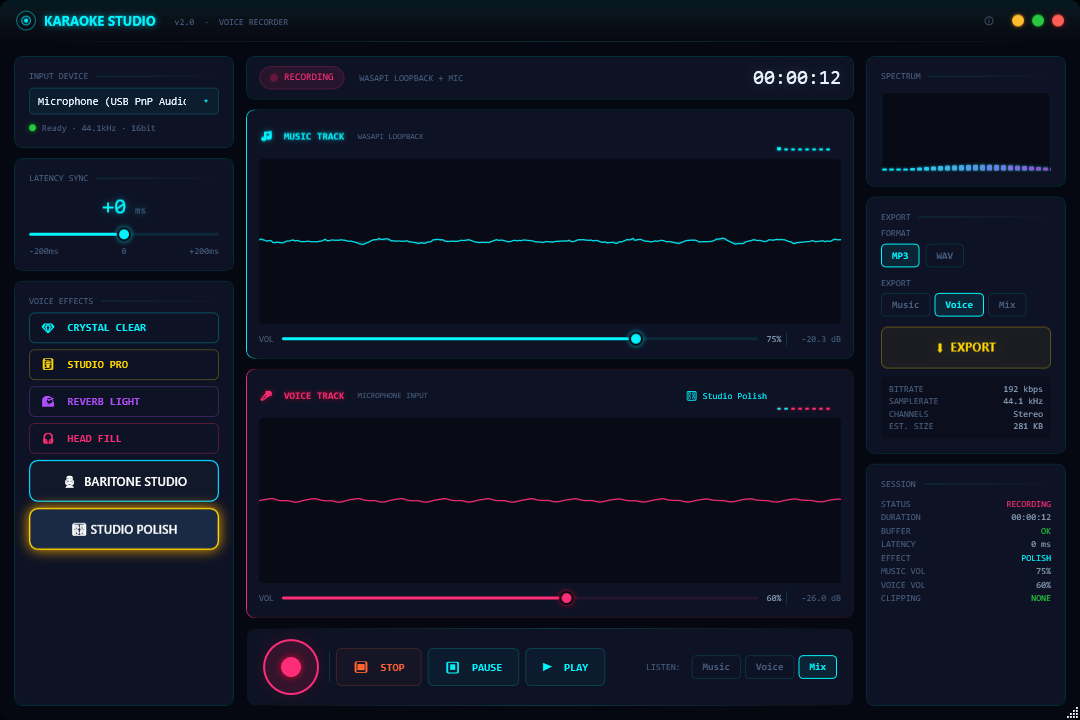1080x720 pixels.
Task: Click the Studio Polish sliders icon
Action: pos(79,529)
